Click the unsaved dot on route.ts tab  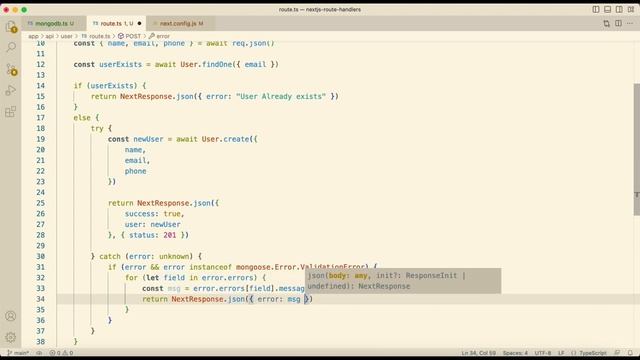coord(139,24)
